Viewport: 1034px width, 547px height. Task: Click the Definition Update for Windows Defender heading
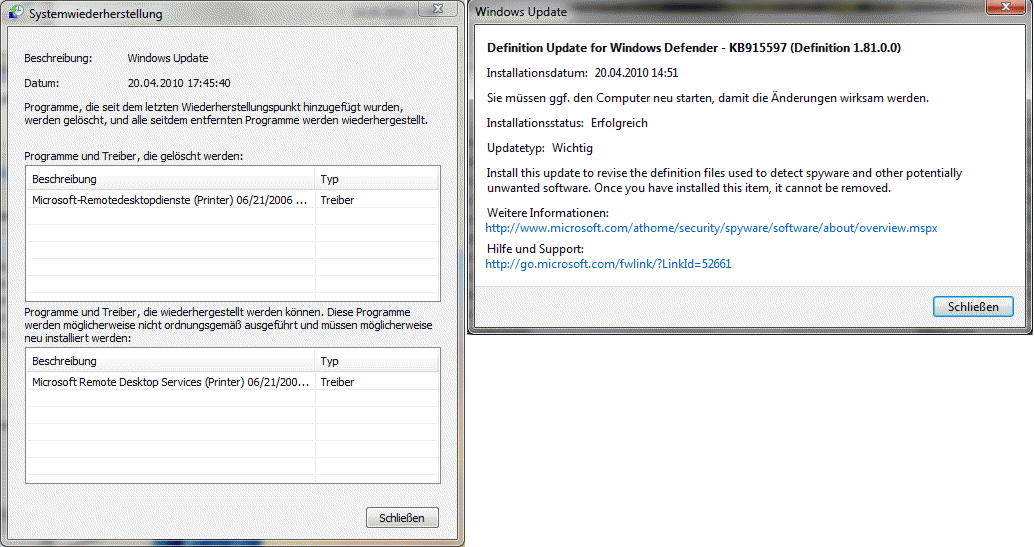[x=694, y=48]
